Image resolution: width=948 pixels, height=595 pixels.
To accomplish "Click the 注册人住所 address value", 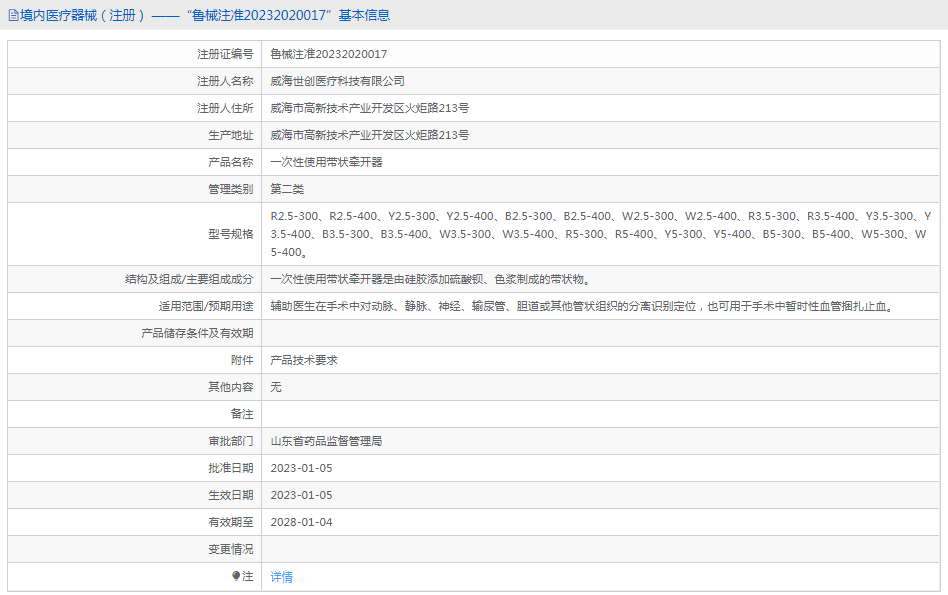I will [369, 108].
